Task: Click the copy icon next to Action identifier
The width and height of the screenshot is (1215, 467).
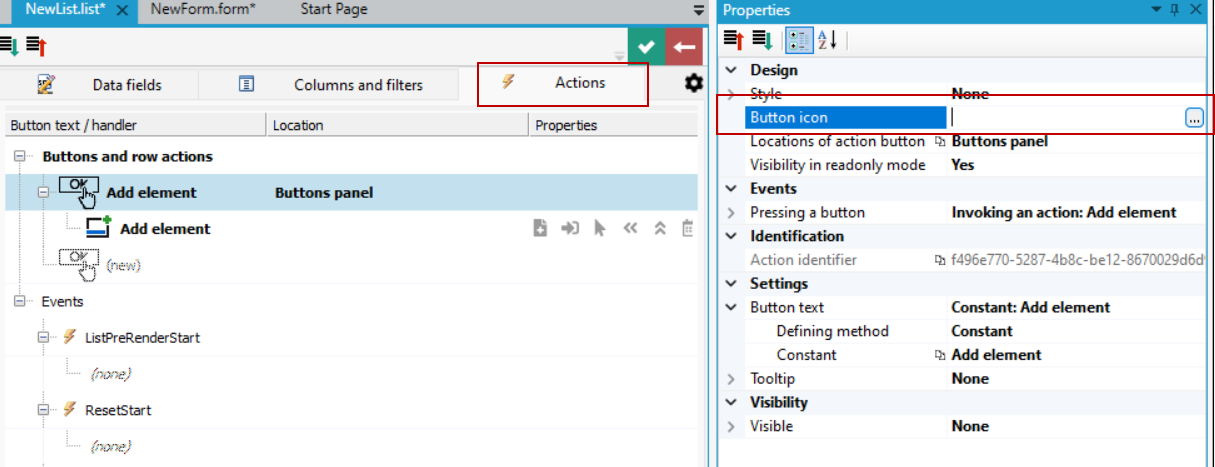Action: (x=940, y=260)
